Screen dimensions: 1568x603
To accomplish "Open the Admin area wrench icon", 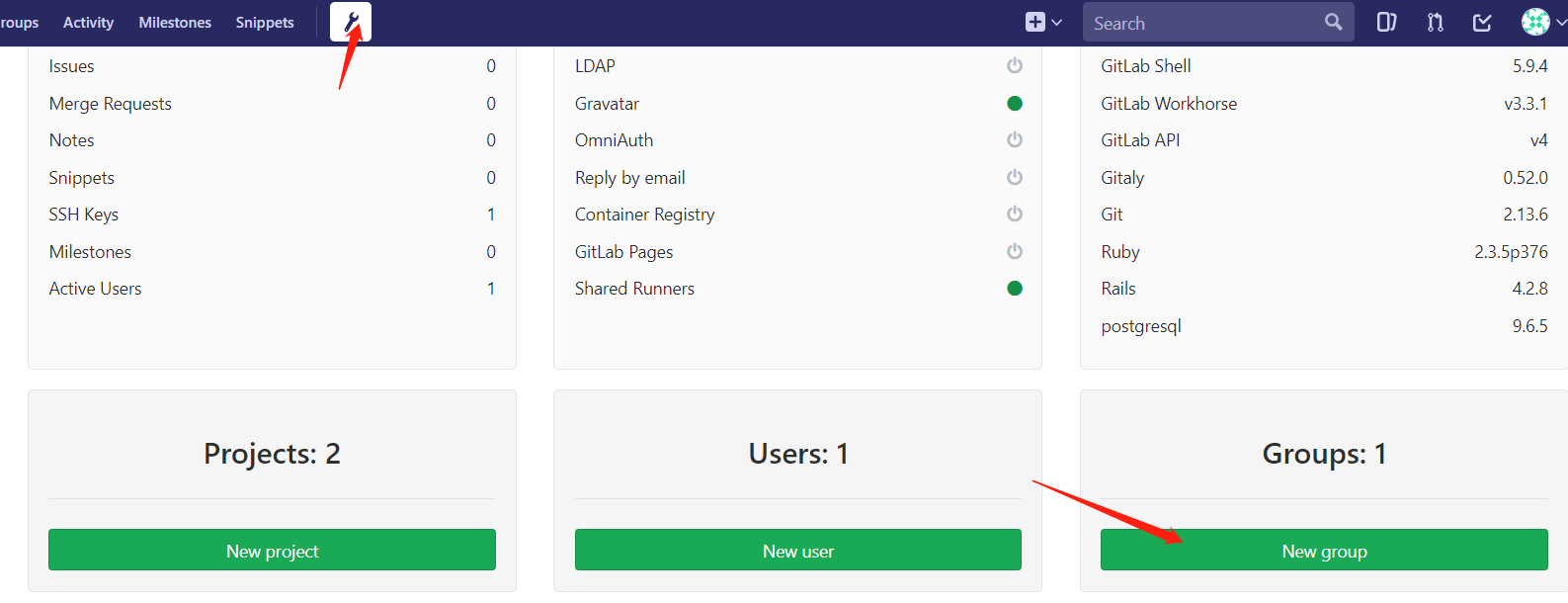I will 351,22.
